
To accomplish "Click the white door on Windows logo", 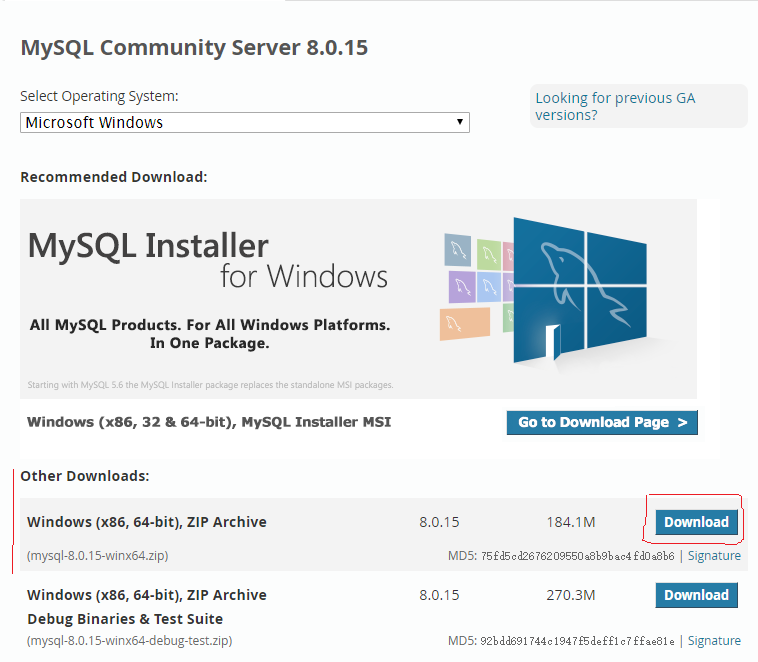I will (x=553, y=342).
